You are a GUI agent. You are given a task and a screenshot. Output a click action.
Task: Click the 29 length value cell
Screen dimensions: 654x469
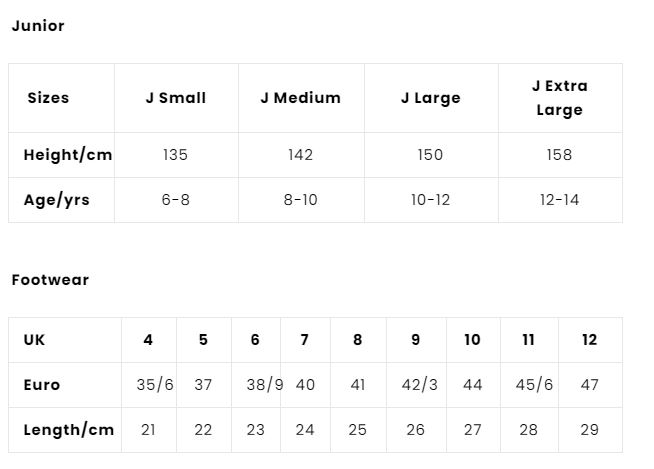pos(589,430)
